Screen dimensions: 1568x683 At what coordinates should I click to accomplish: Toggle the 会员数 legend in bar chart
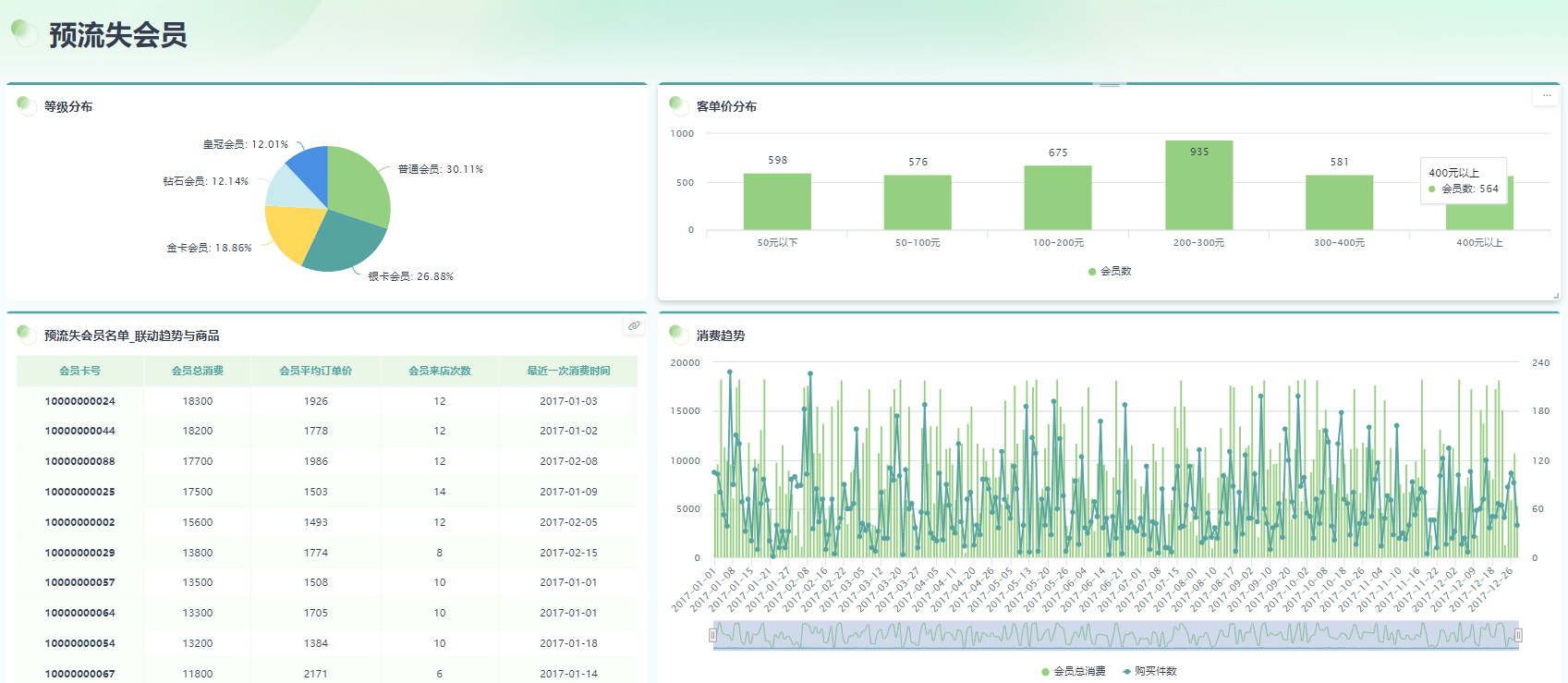point(1110,272)
